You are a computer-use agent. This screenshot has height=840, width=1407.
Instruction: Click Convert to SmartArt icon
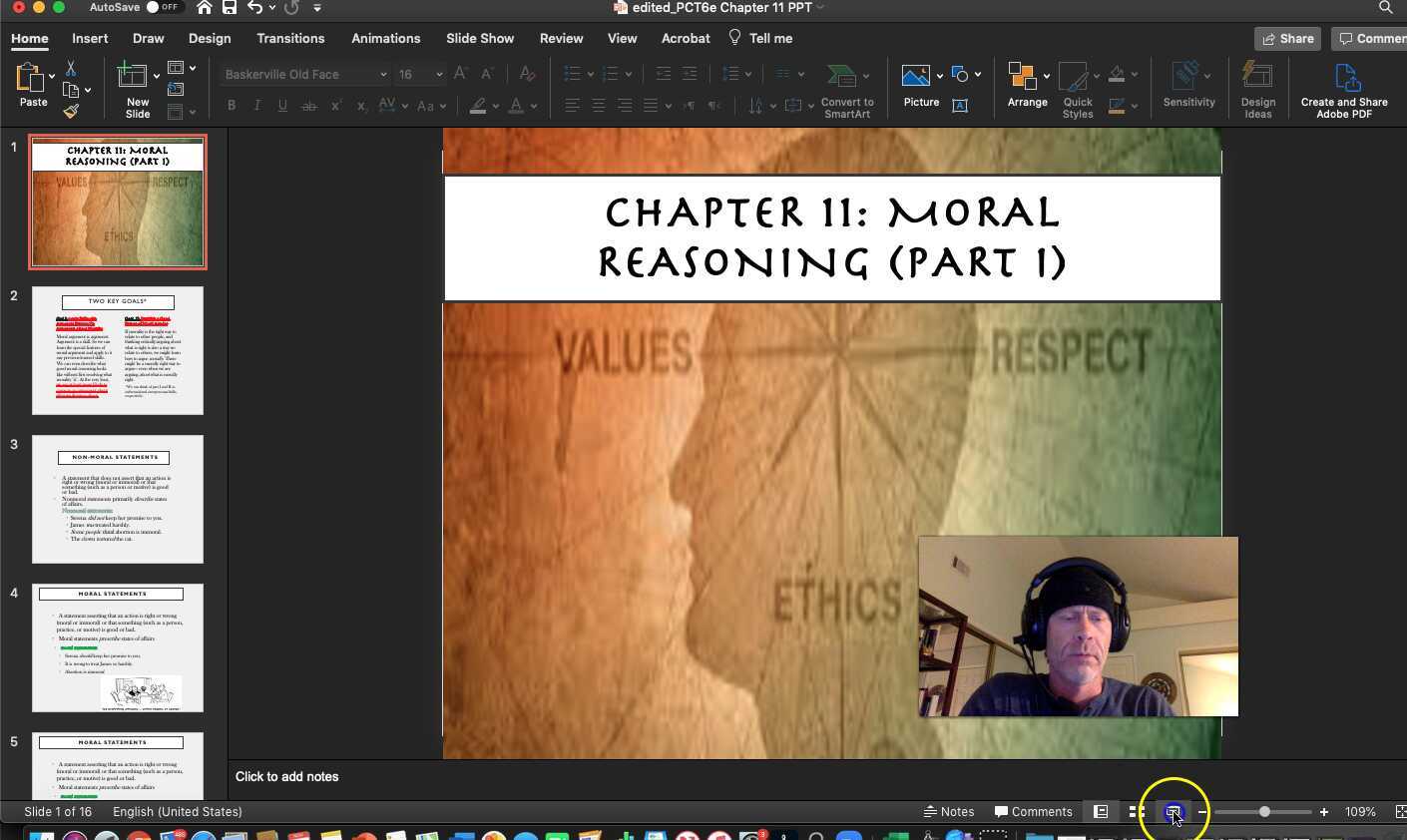(x=845, y=88)
